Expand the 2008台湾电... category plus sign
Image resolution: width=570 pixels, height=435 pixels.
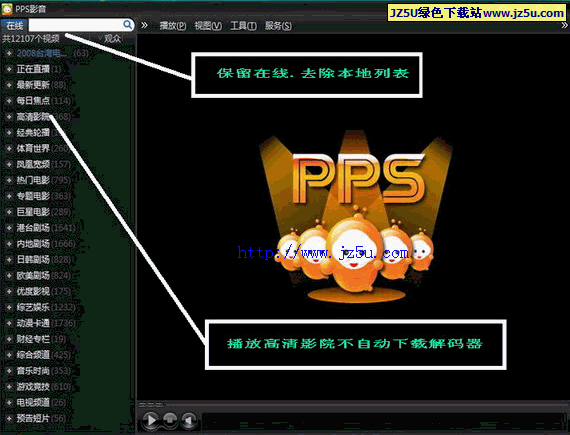pyautogui.click(x=9, y=53)
